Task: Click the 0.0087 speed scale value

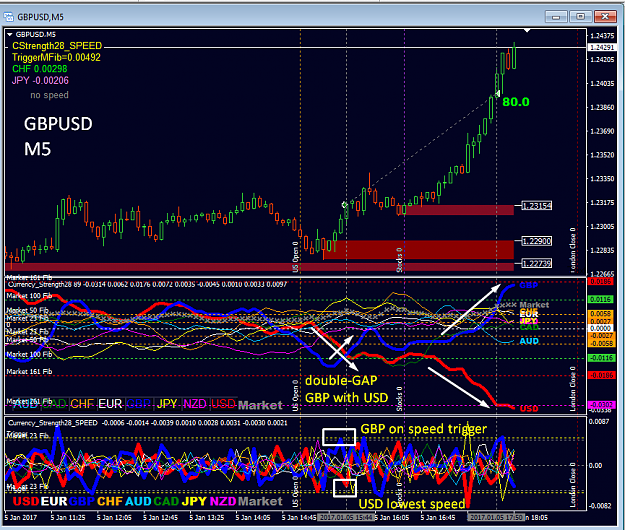Action: coord(599,422)
